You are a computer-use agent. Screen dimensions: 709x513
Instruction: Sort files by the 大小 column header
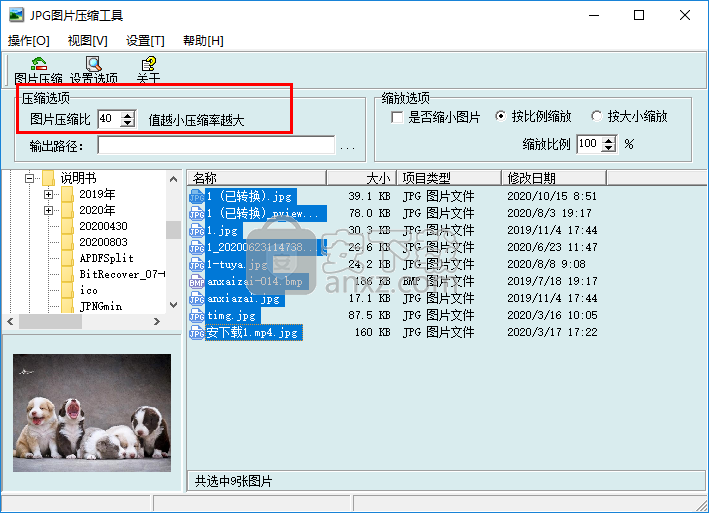coord(361,178)
